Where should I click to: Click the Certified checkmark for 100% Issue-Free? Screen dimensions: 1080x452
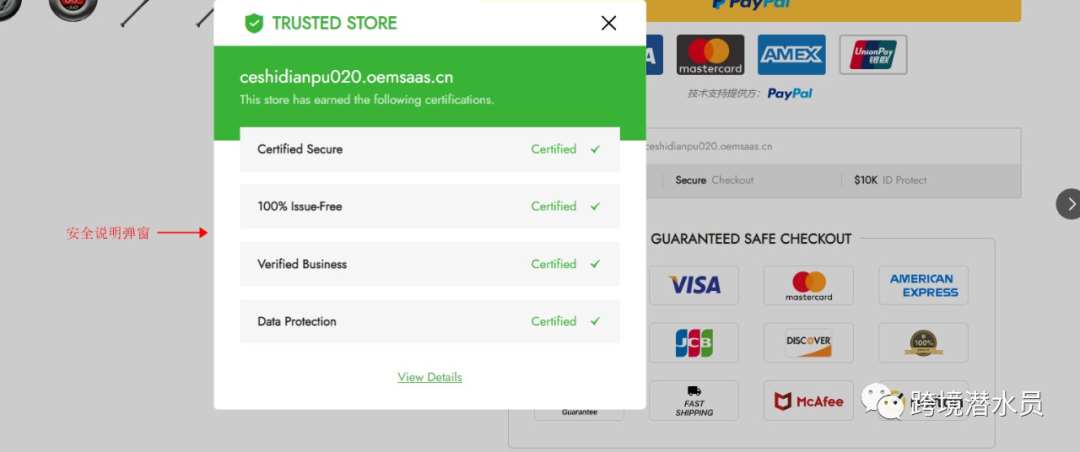coord(595,206)
